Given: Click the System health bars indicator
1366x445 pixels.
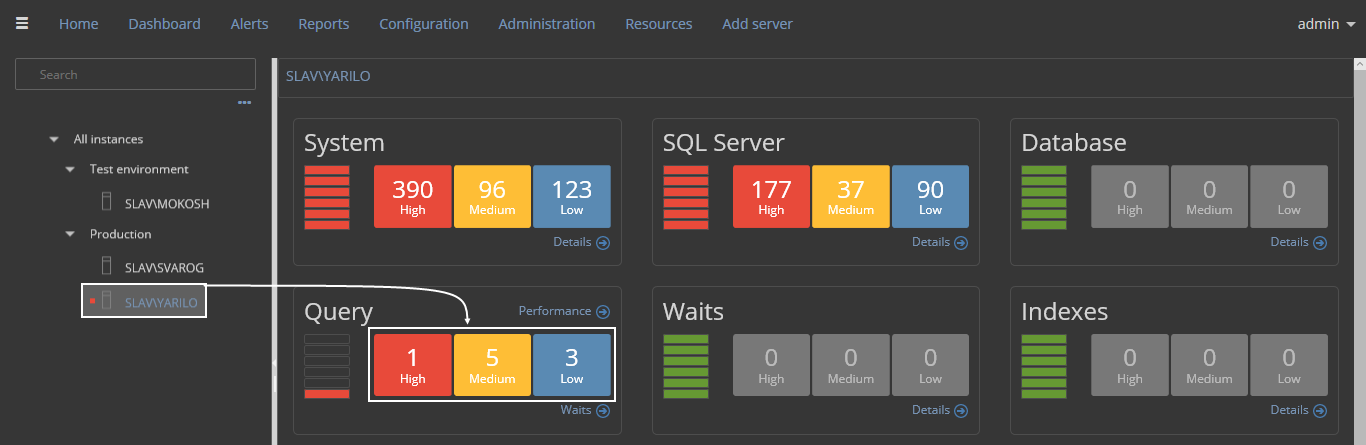Looking at the screenshot, I should [327, 197].
